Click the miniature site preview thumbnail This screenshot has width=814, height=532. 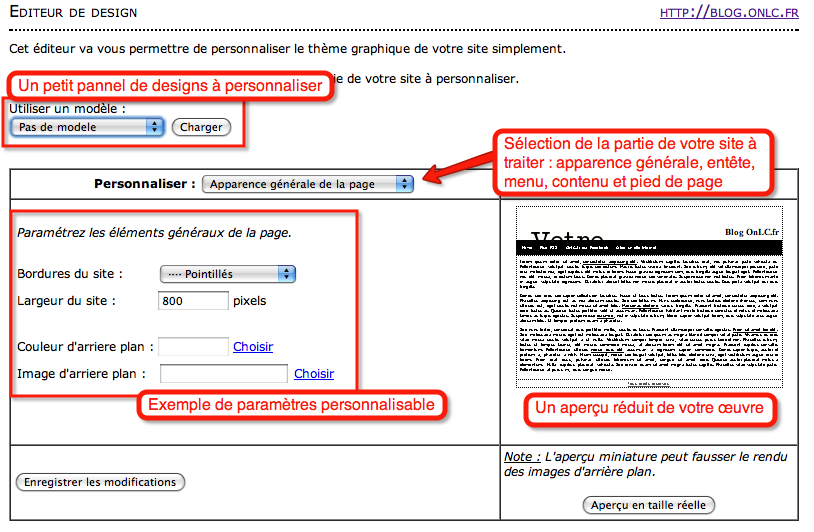649,297
